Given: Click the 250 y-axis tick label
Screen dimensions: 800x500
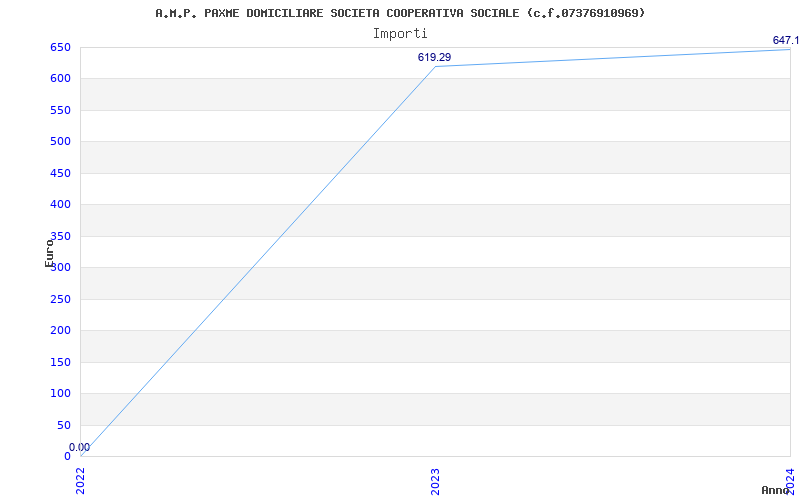Looking at the screenshot, I should 60,299.
